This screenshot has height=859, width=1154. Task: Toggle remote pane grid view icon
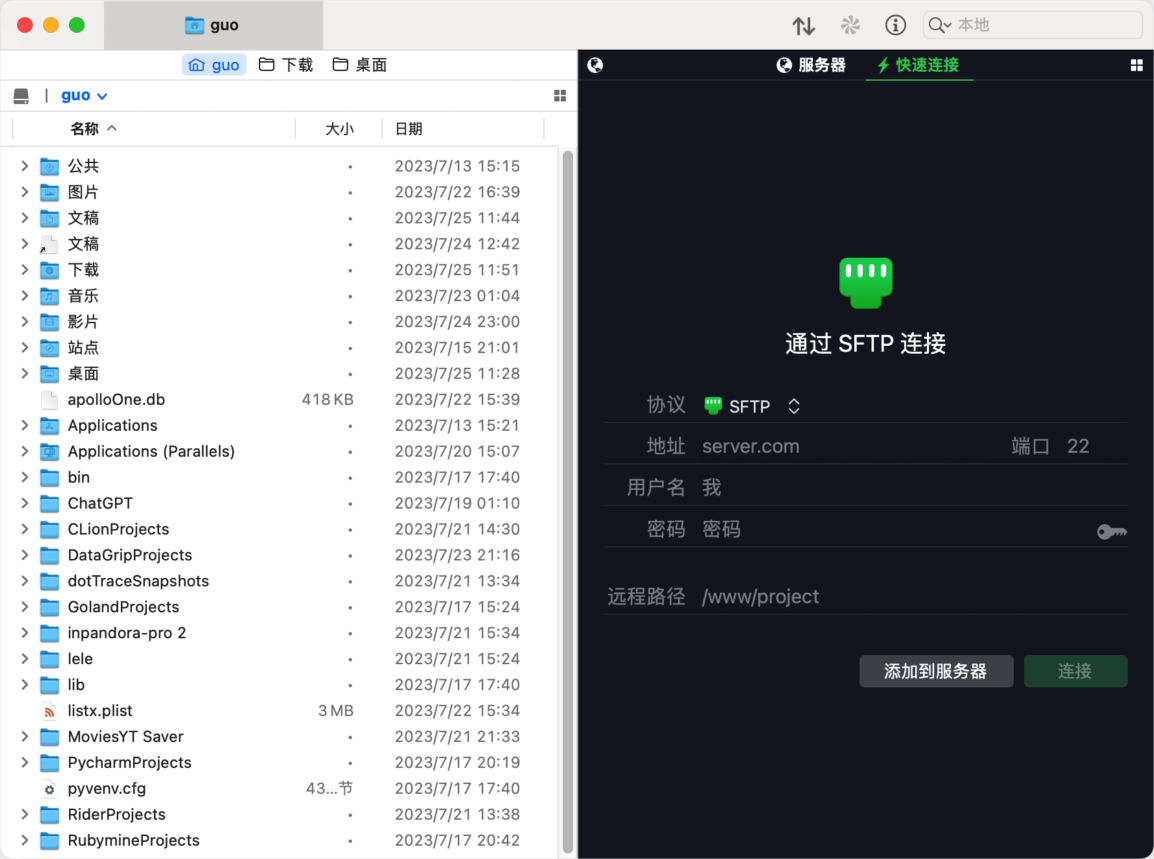pos(1136,66)
